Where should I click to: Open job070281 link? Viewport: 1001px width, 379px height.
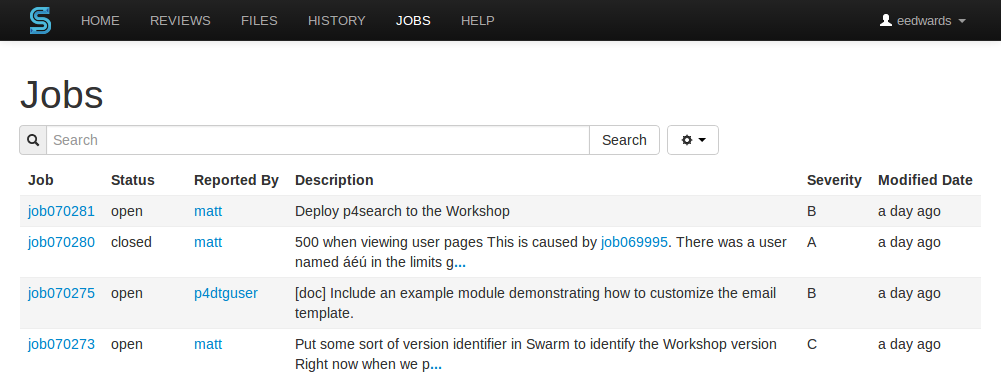point(61,211)
